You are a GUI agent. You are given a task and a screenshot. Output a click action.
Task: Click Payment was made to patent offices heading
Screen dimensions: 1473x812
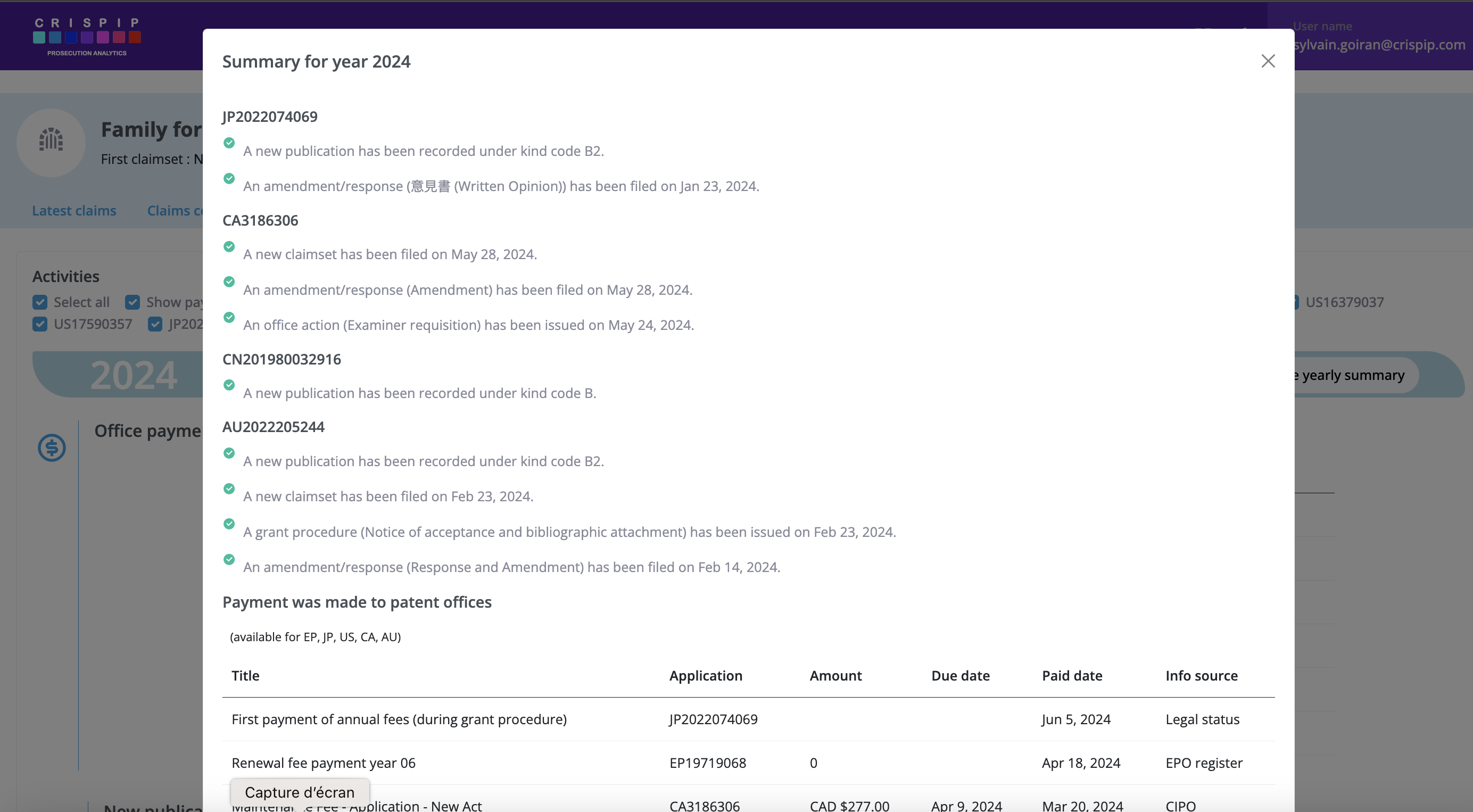click(x=357, y=602)
